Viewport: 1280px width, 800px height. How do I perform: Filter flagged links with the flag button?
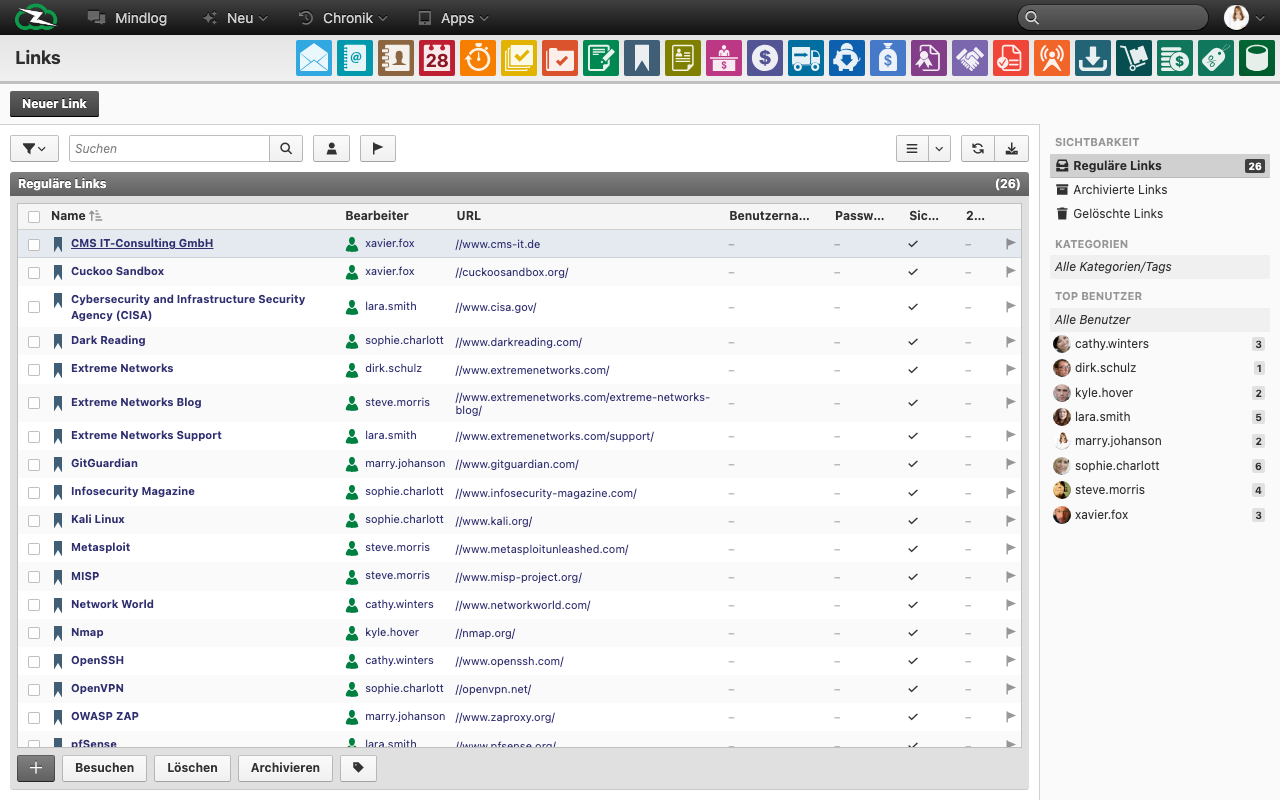pos(378,148)
